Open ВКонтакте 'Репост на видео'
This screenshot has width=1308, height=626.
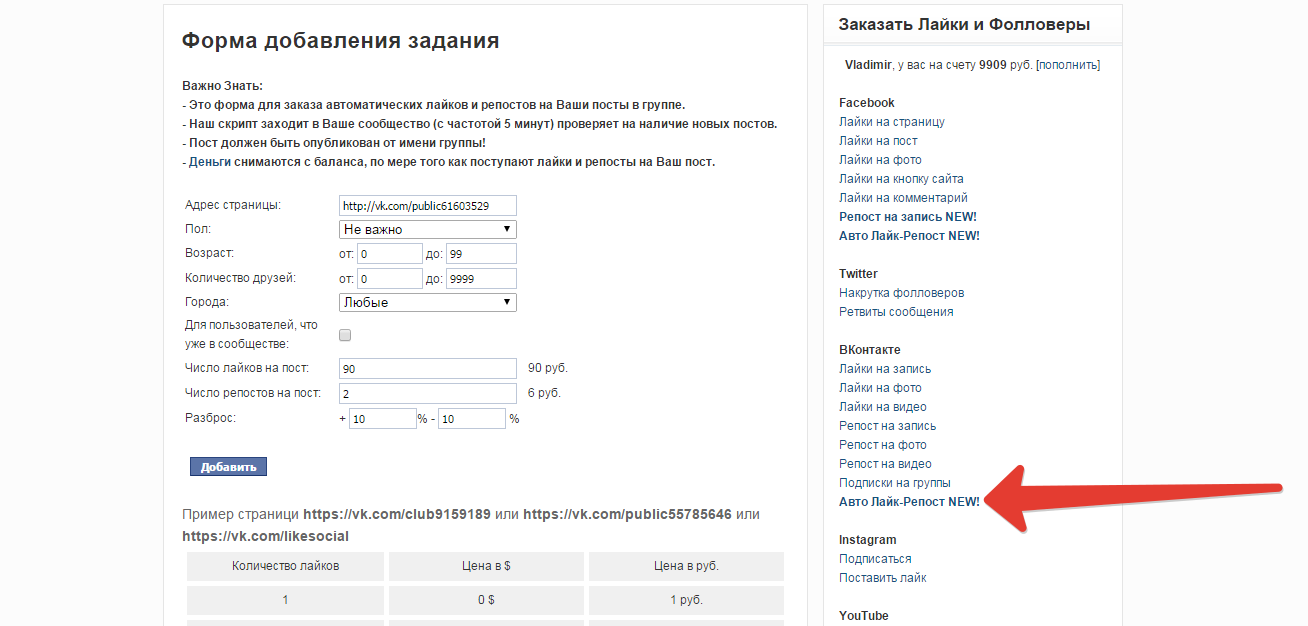[x=885, y=464]
